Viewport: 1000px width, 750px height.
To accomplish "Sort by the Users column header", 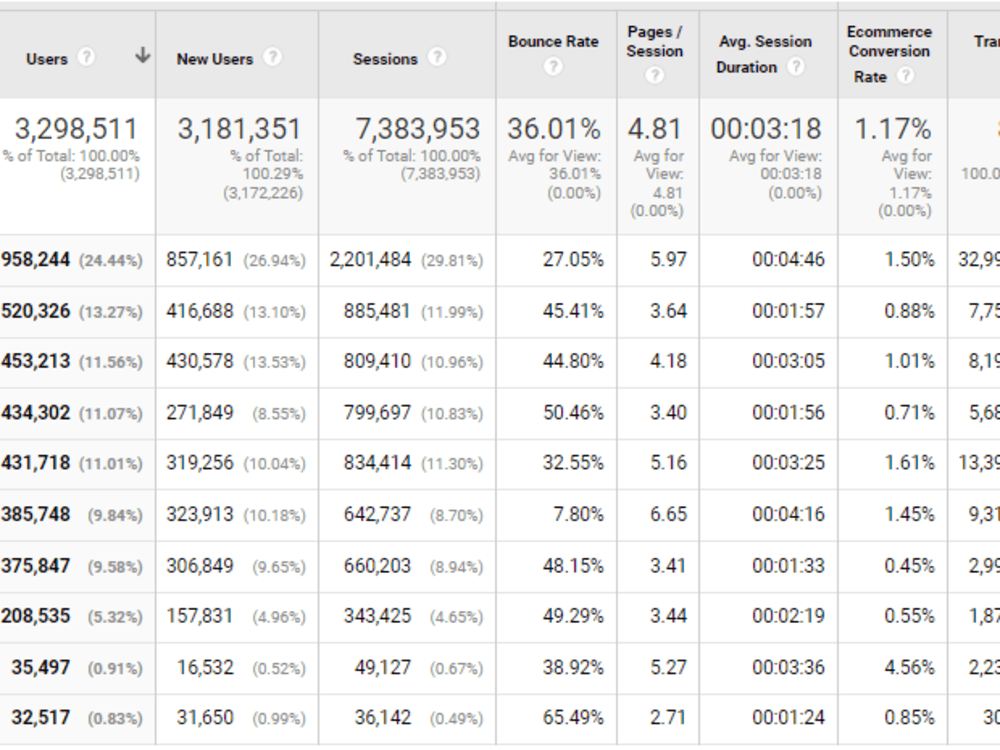I will [47, 59].
